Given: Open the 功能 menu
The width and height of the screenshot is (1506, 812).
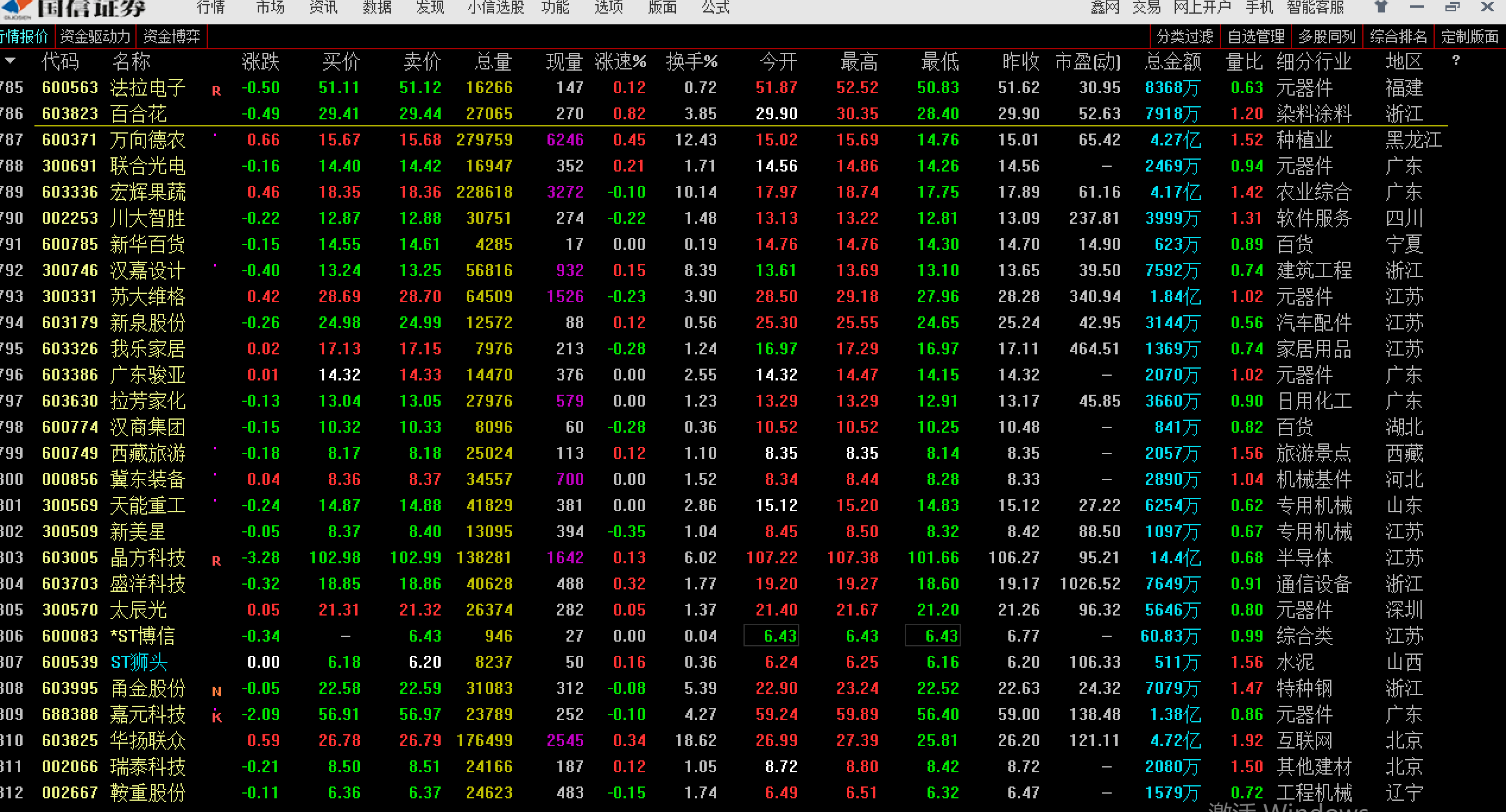Looking at the screenshot, I should click(x=555, y=8).
